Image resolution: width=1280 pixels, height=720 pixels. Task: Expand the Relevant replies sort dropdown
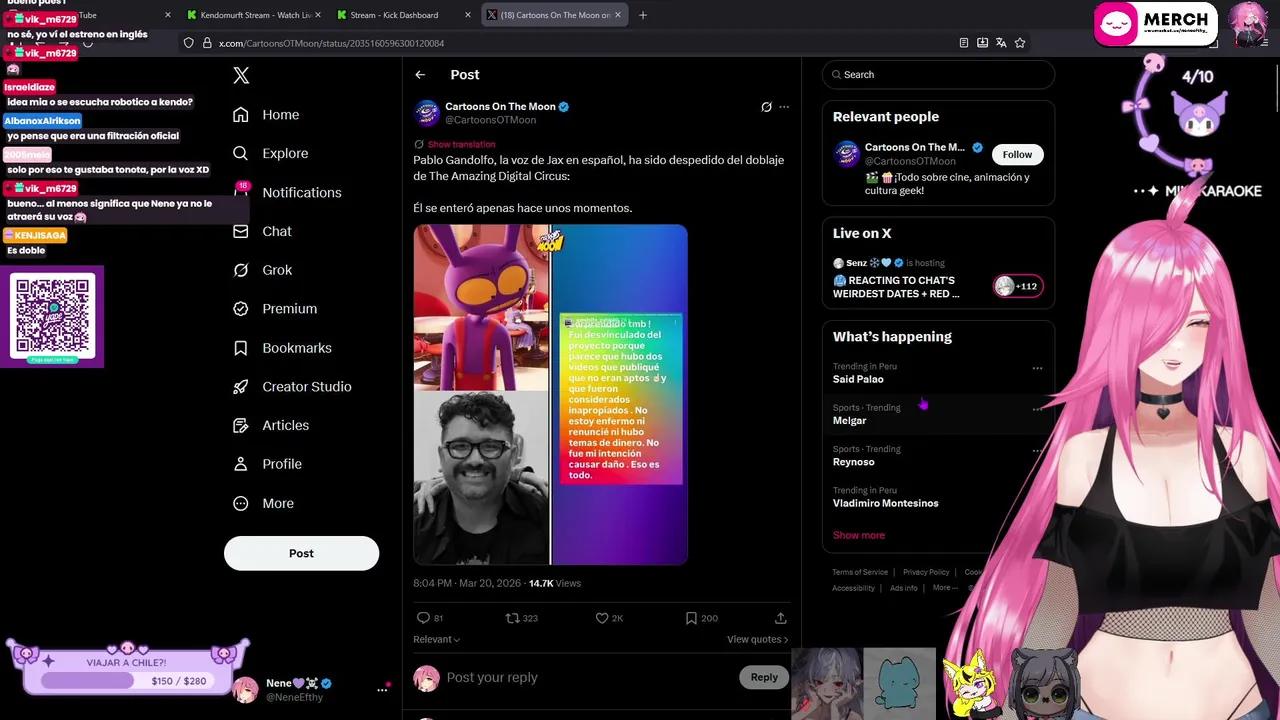click(x=437, y=639)
